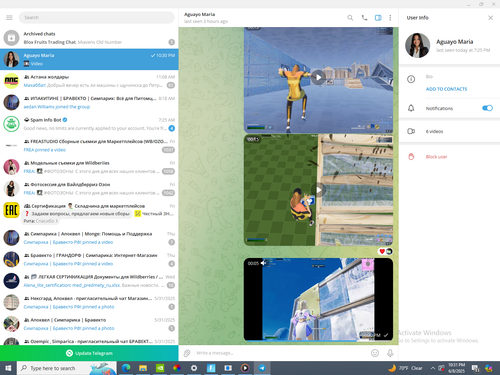The image size is (500, 375).
Task: Open the Settings gear taskbar icon
Action: tap(194, 368)
